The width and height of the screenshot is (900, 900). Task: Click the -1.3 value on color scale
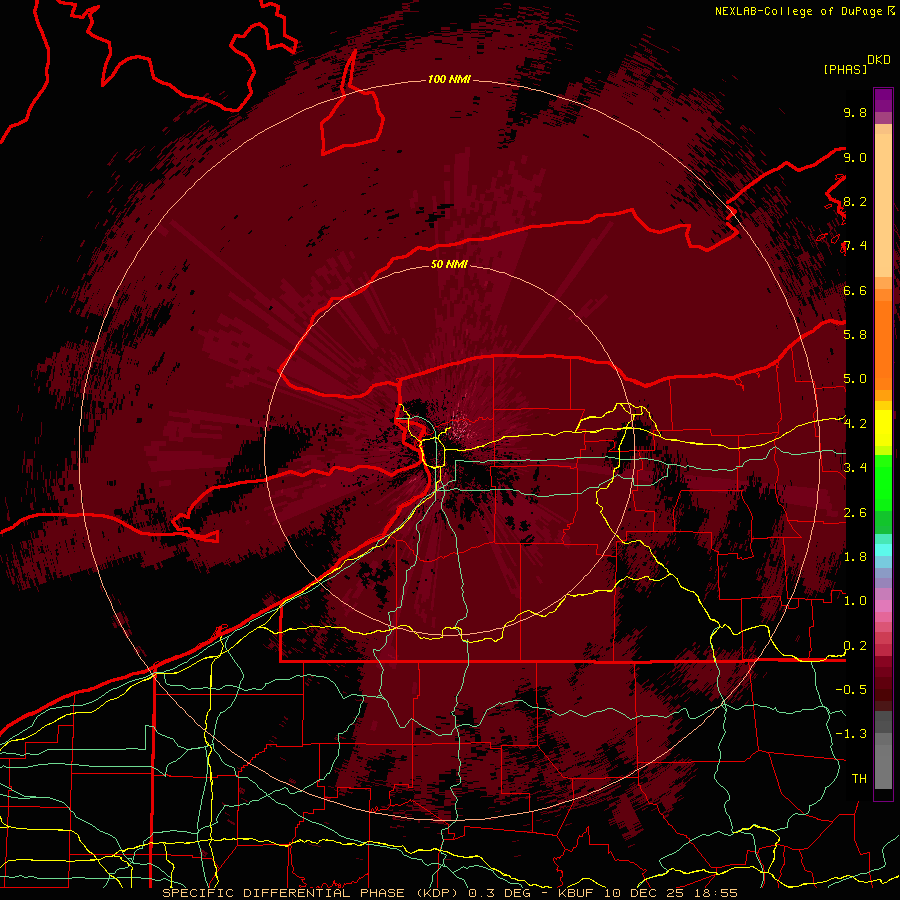pyautogui.click(x=851, y=734)
